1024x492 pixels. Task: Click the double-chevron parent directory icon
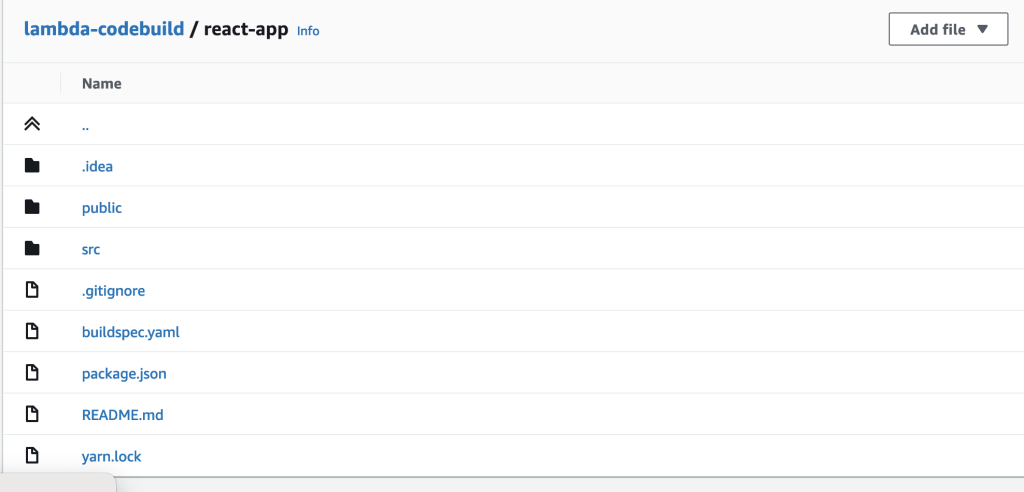point(32,124)
